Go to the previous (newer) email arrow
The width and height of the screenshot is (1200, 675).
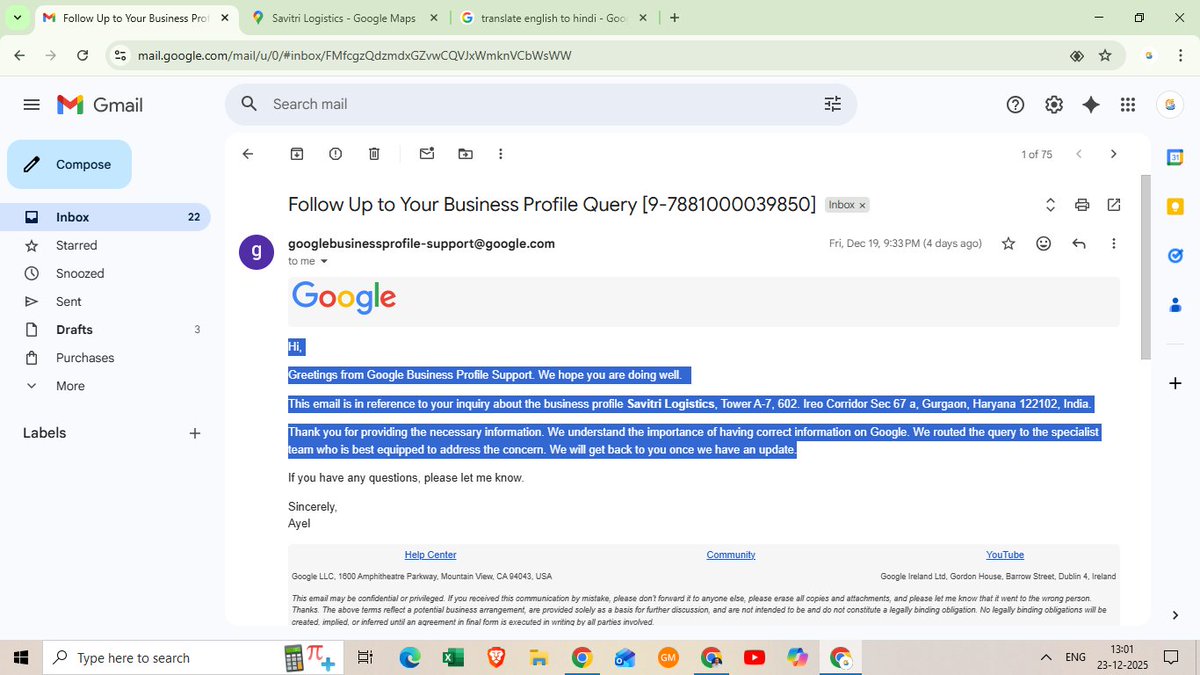tap(1078, 154)
